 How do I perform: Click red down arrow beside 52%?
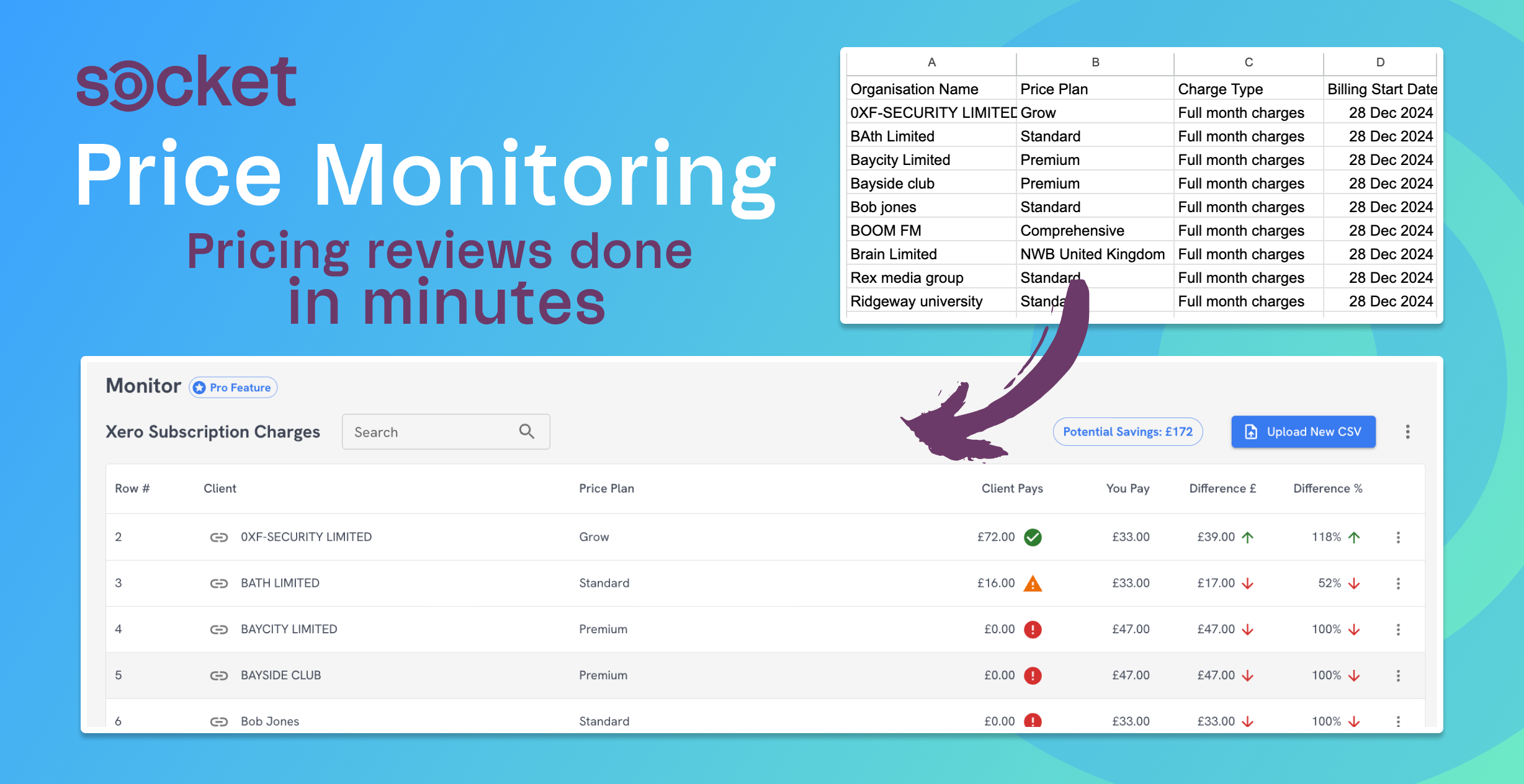click(1354, 584)
